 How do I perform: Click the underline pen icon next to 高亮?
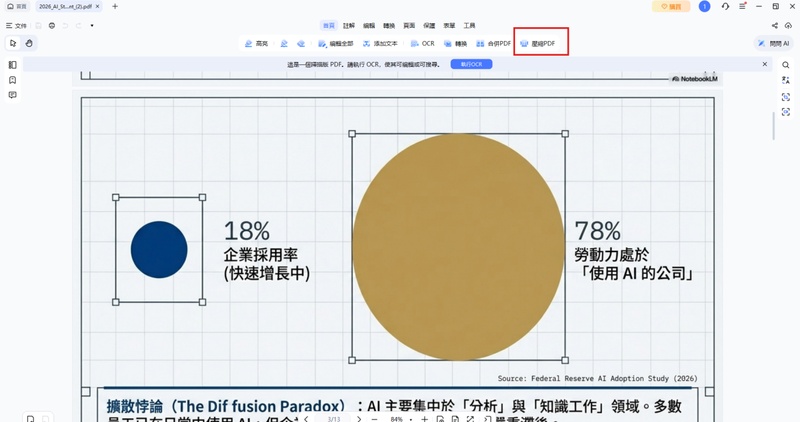click(284, 44)
